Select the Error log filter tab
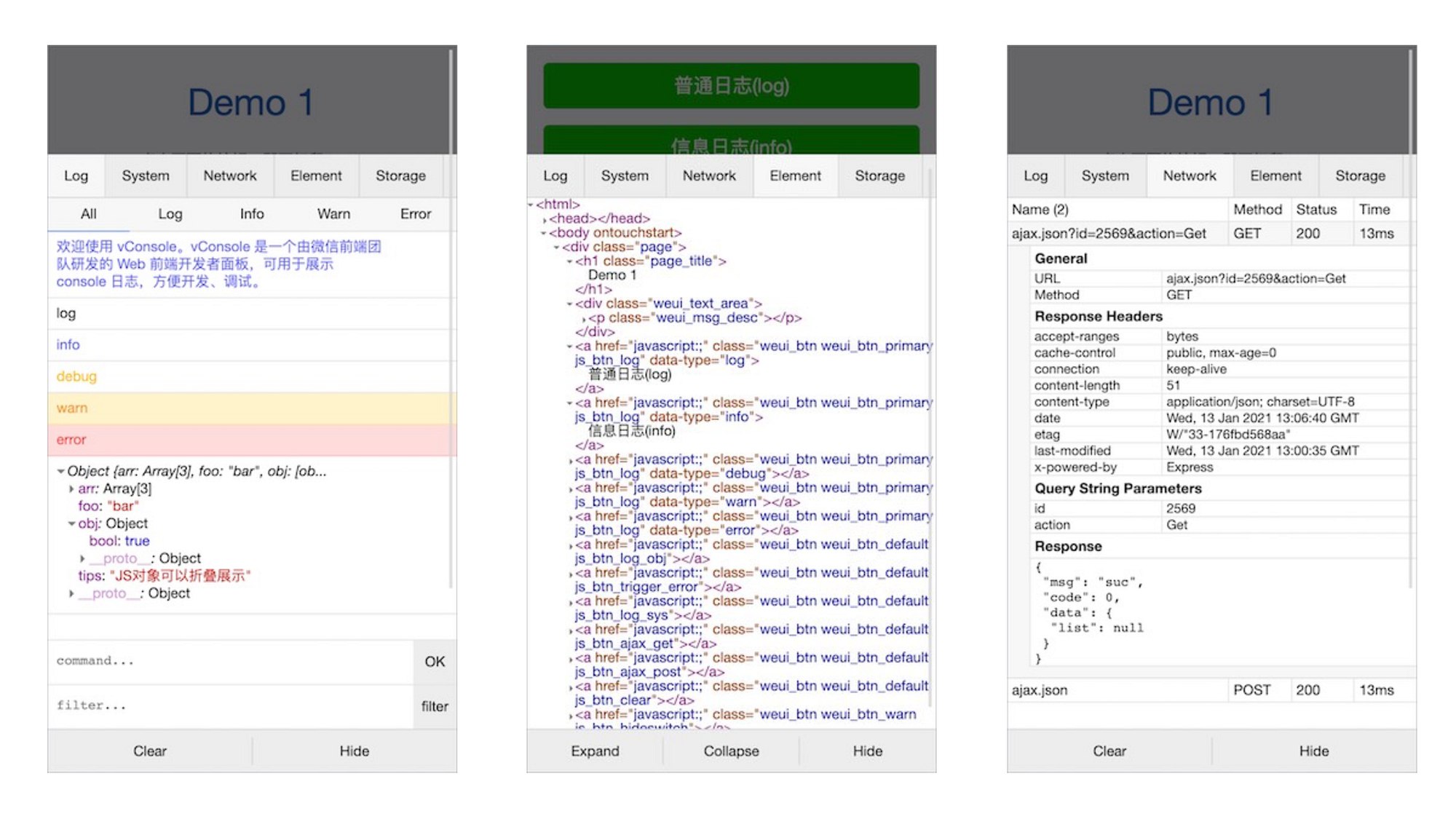 click(x=415, y=214)
